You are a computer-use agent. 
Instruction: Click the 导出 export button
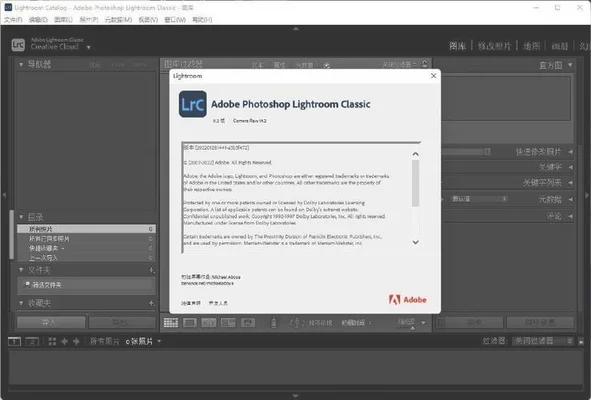point(122,323)
